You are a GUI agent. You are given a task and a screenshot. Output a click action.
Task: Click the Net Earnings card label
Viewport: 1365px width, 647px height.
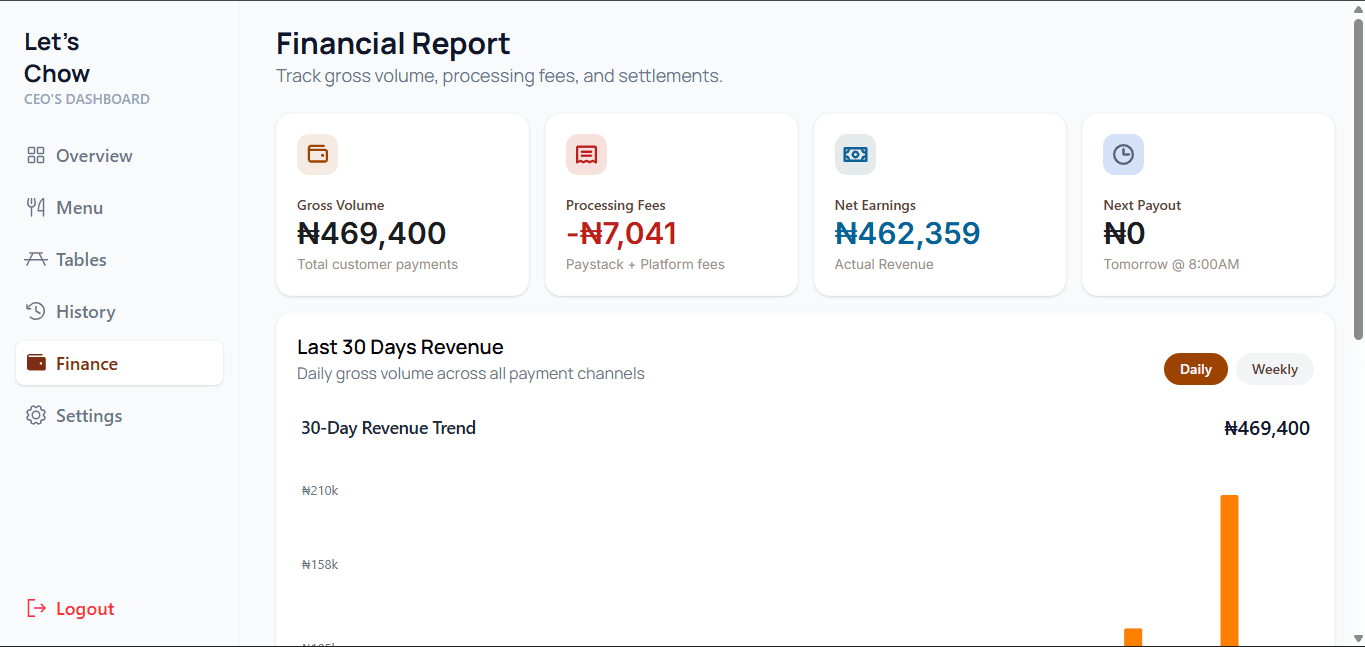tap(875, 205)
